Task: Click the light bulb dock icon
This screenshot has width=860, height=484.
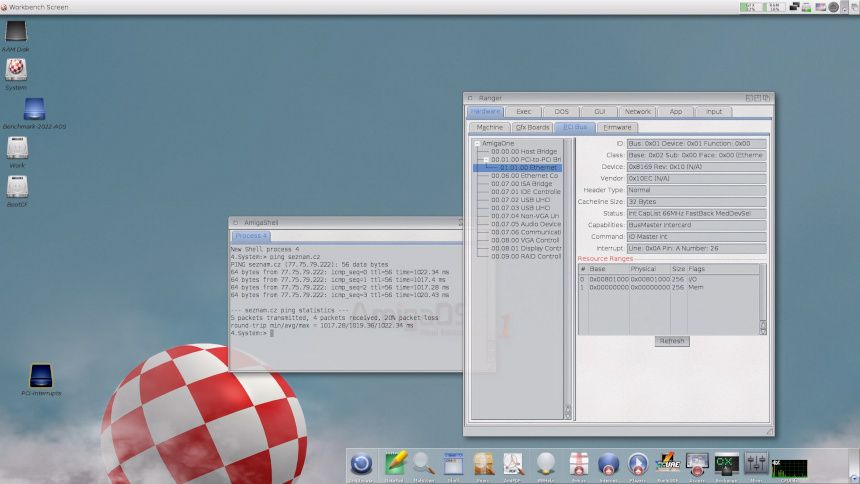Action: [x=545, y=464]
